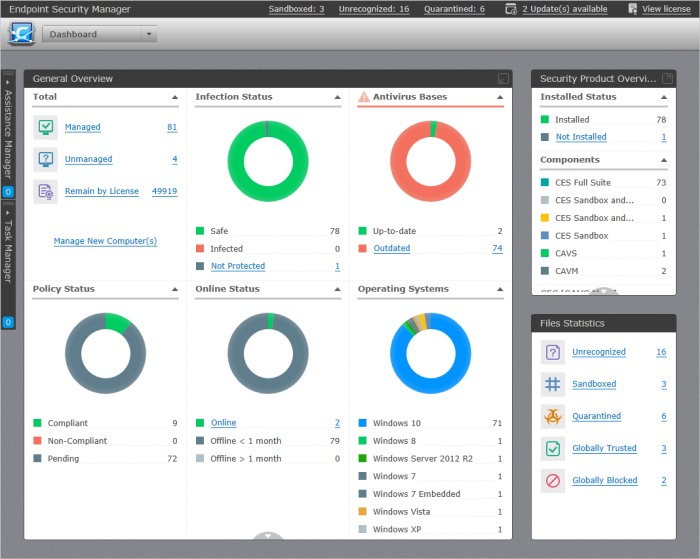The width and height of the screenshot is (700, 559).
Task: Collapse the Operating Systems section
Action: [500, 289]
